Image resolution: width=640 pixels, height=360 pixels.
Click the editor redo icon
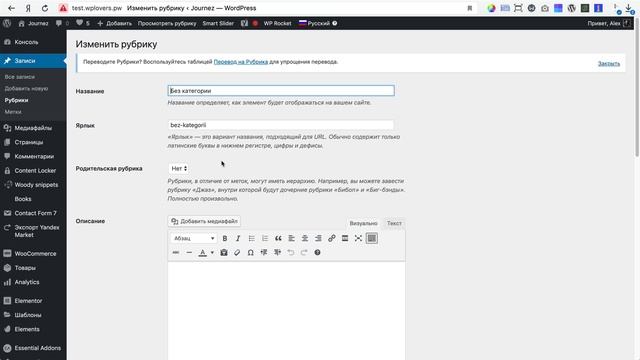[304, 253]
